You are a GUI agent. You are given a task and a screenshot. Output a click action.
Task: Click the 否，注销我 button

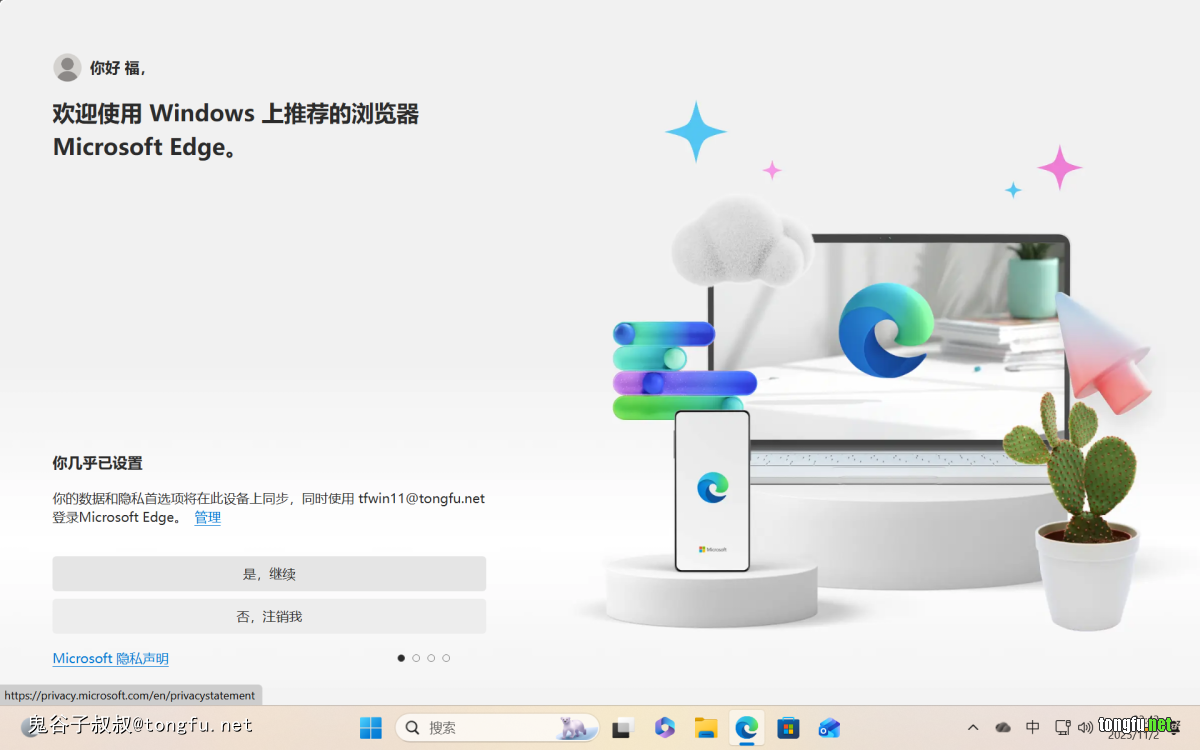269,616
